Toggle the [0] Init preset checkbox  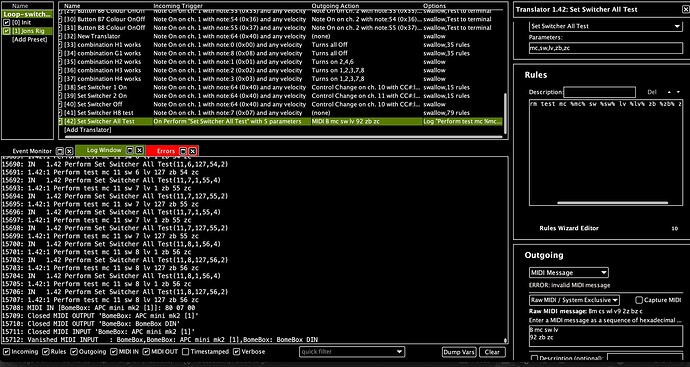pos(7,22)
